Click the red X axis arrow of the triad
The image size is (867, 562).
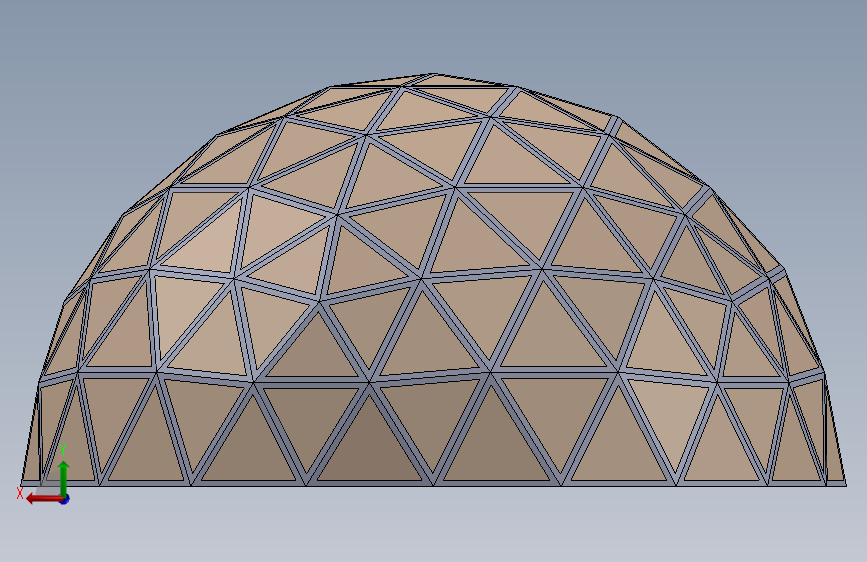pos(43,499)
